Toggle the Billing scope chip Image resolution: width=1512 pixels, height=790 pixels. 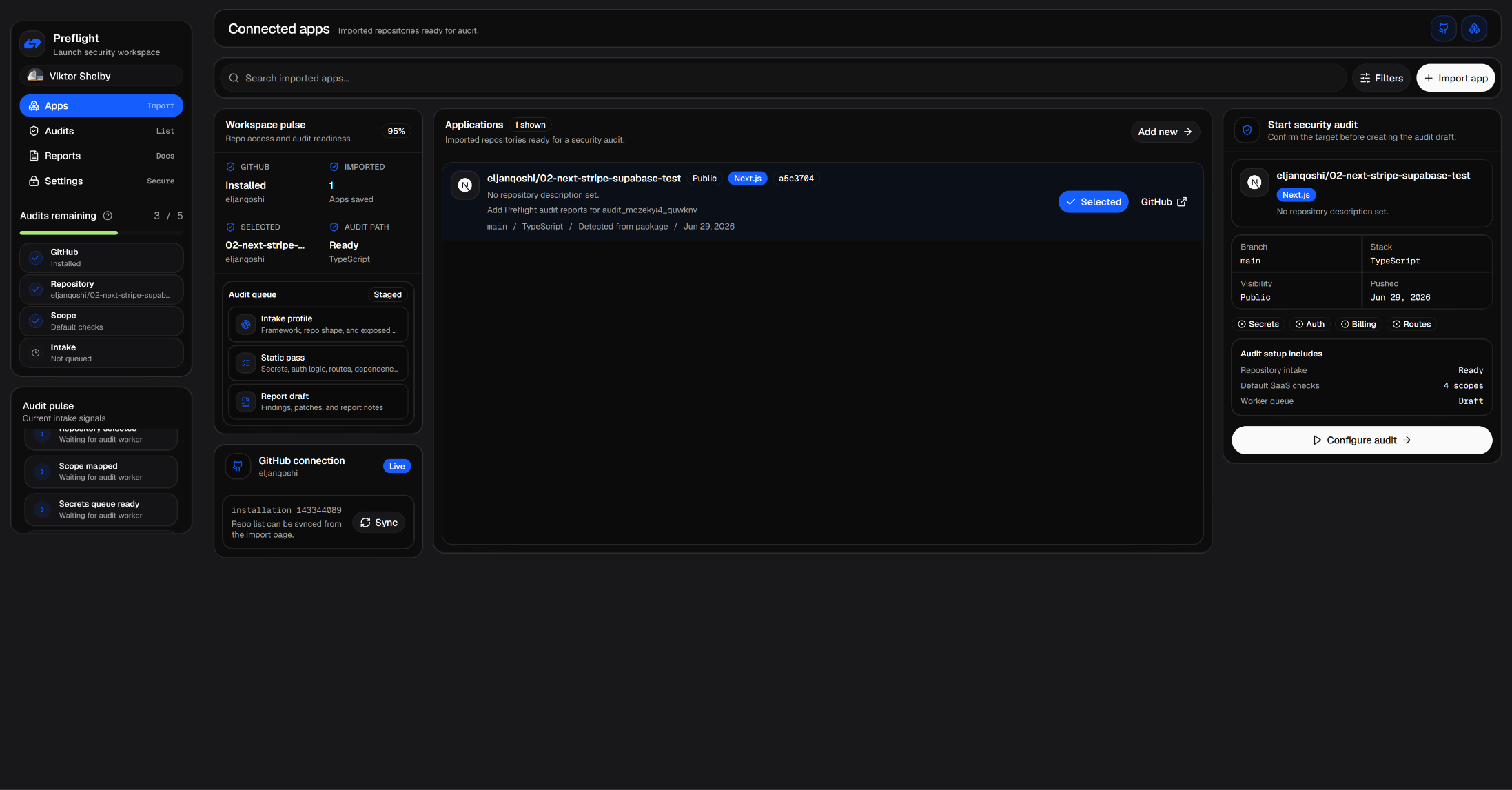pos(1358,324)
